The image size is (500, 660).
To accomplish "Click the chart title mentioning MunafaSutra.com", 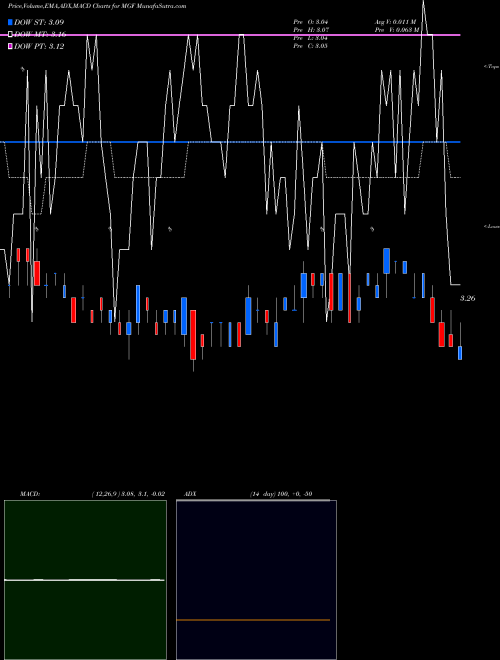I will pos(97,6).
